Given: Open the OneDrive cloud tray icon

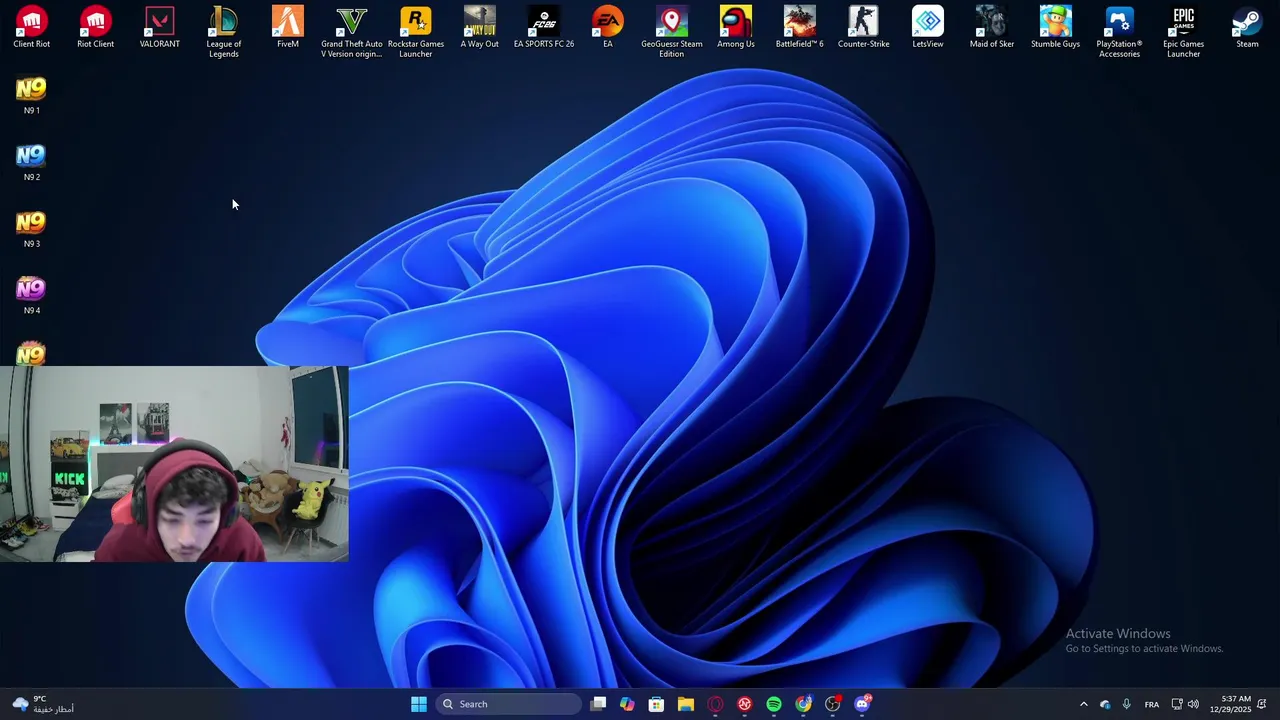Looking at the screenshot, I should [x=1105, y=704].
